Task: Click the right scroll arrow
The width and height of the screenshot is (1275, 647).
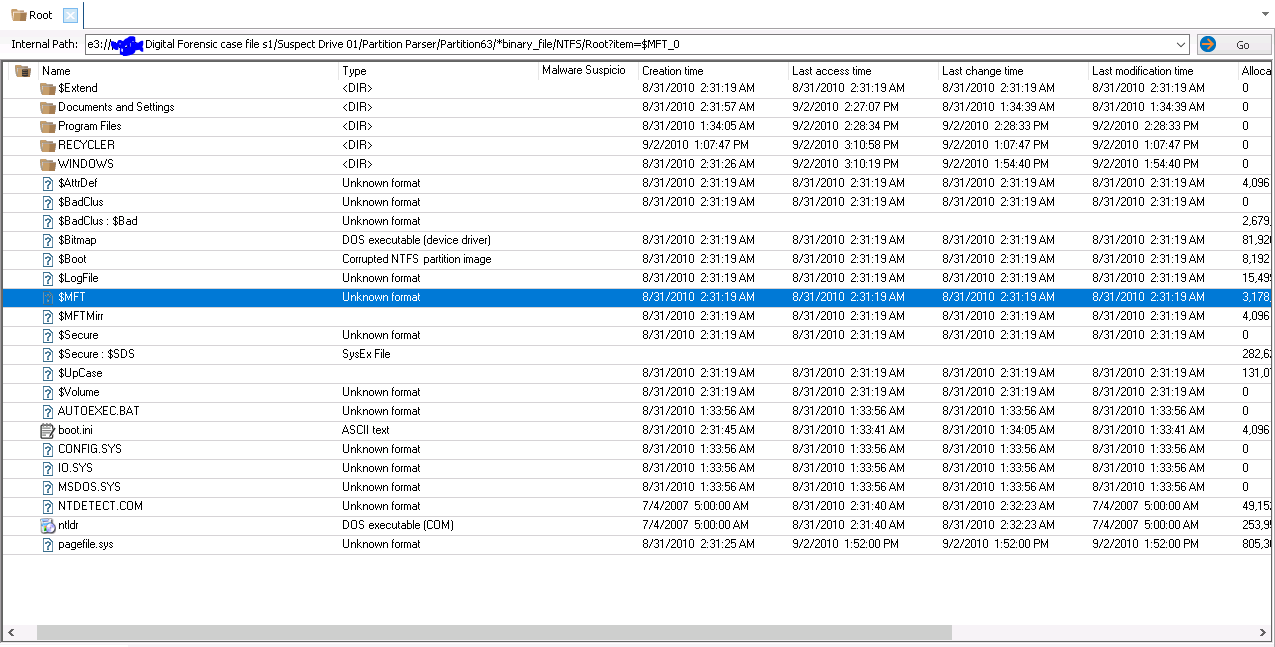Action: tap(1263, 633)
